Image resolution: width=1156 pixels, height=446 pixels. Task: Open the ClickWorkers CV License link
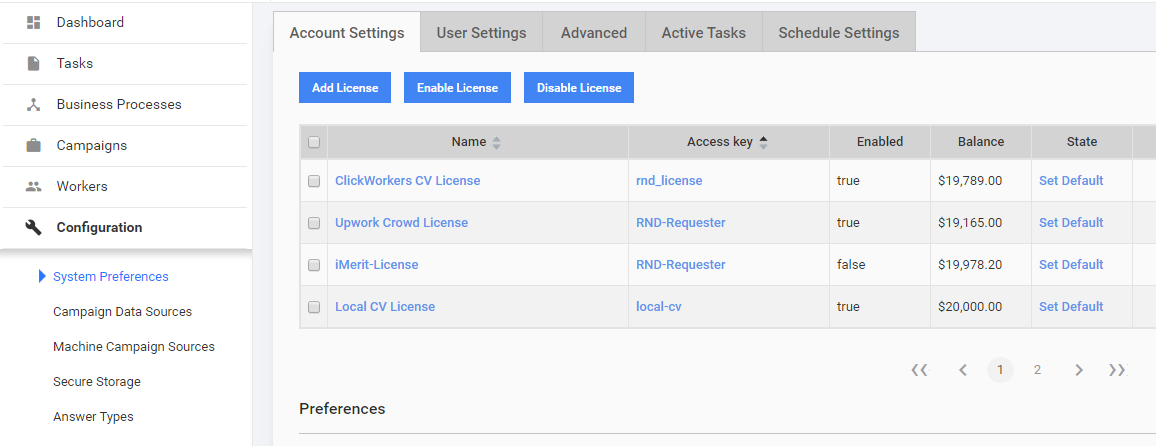(x=408, y=181)
